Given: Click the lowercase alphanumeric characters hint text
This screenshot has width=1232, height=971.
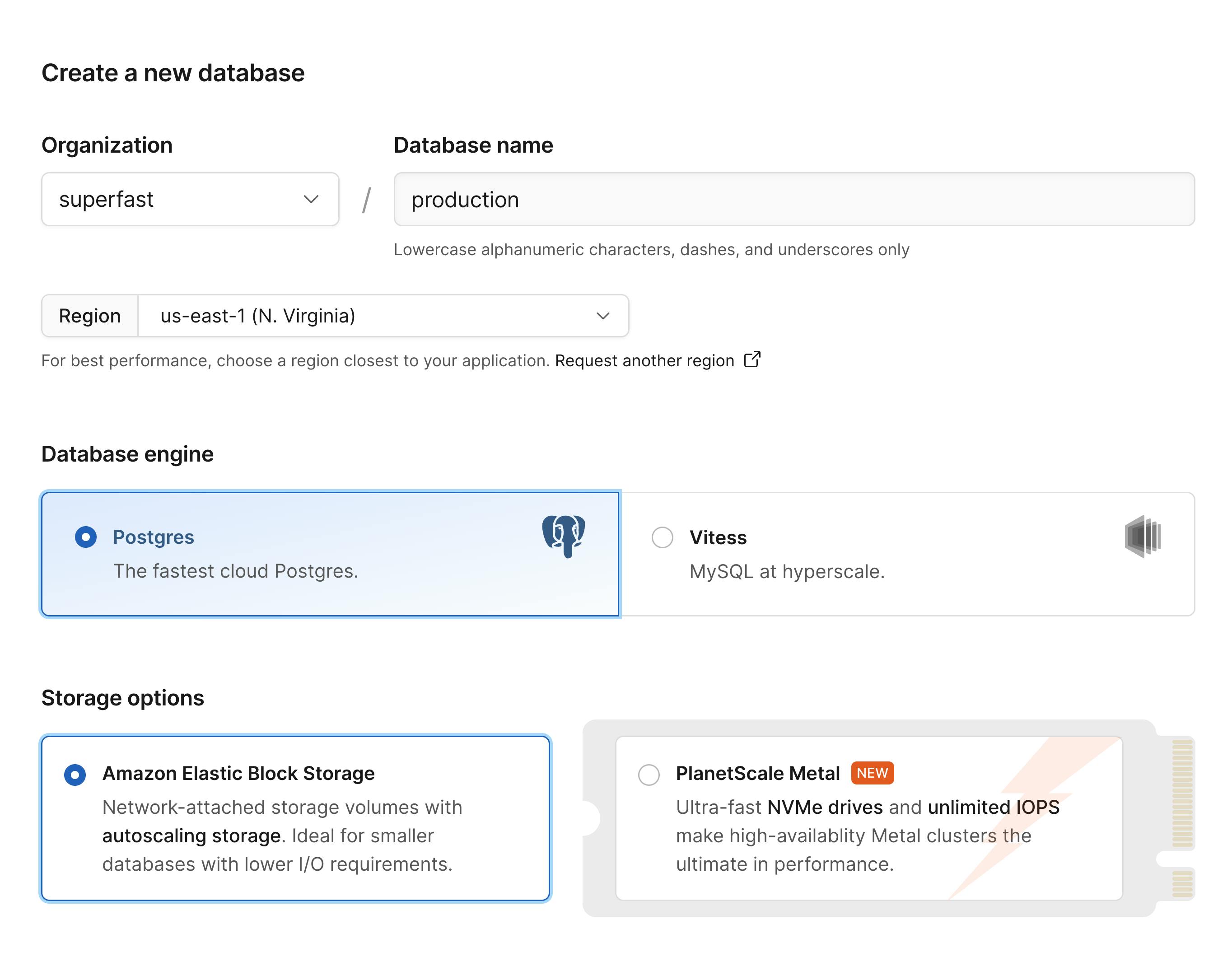Looking at the screenshot, I should click(651, 250).
